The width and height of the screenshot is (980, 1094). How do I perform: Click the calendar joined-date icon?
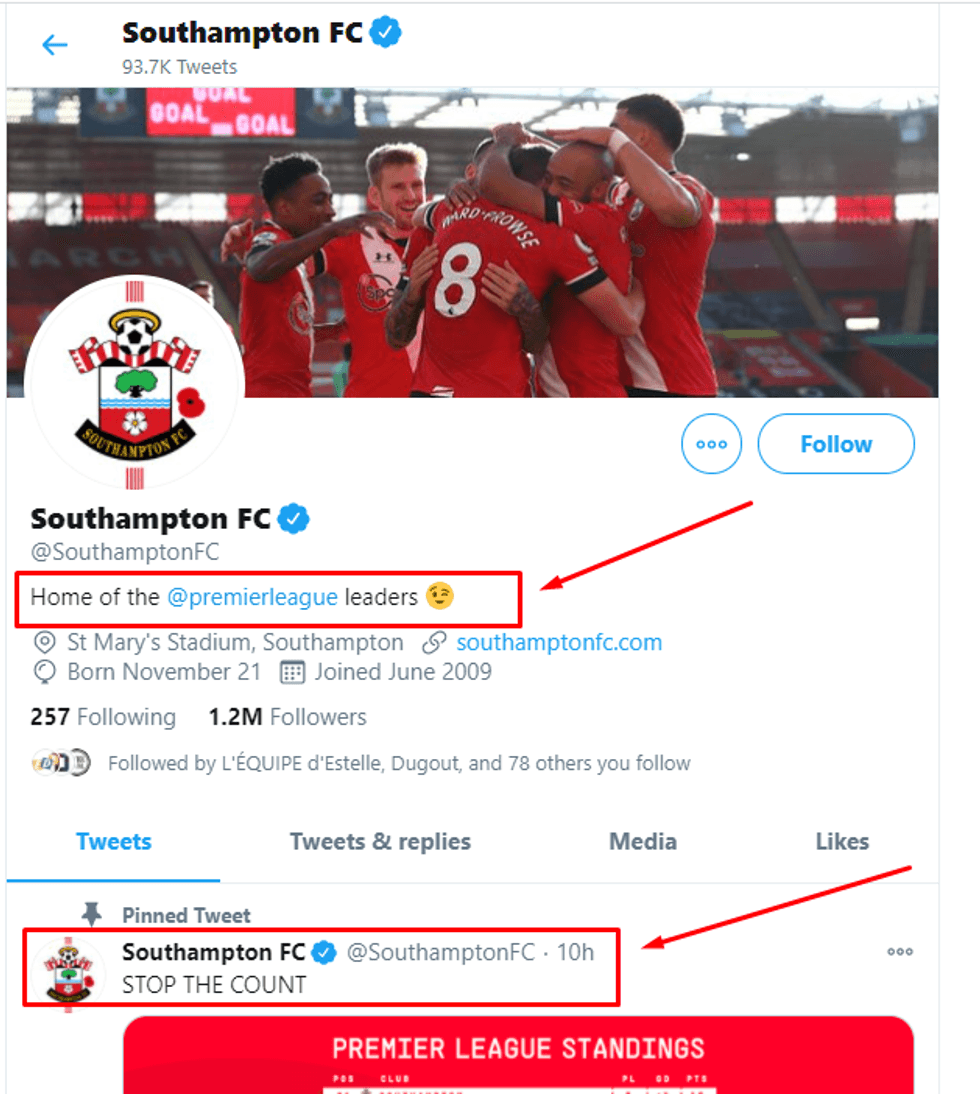click(x=292, y=672)
